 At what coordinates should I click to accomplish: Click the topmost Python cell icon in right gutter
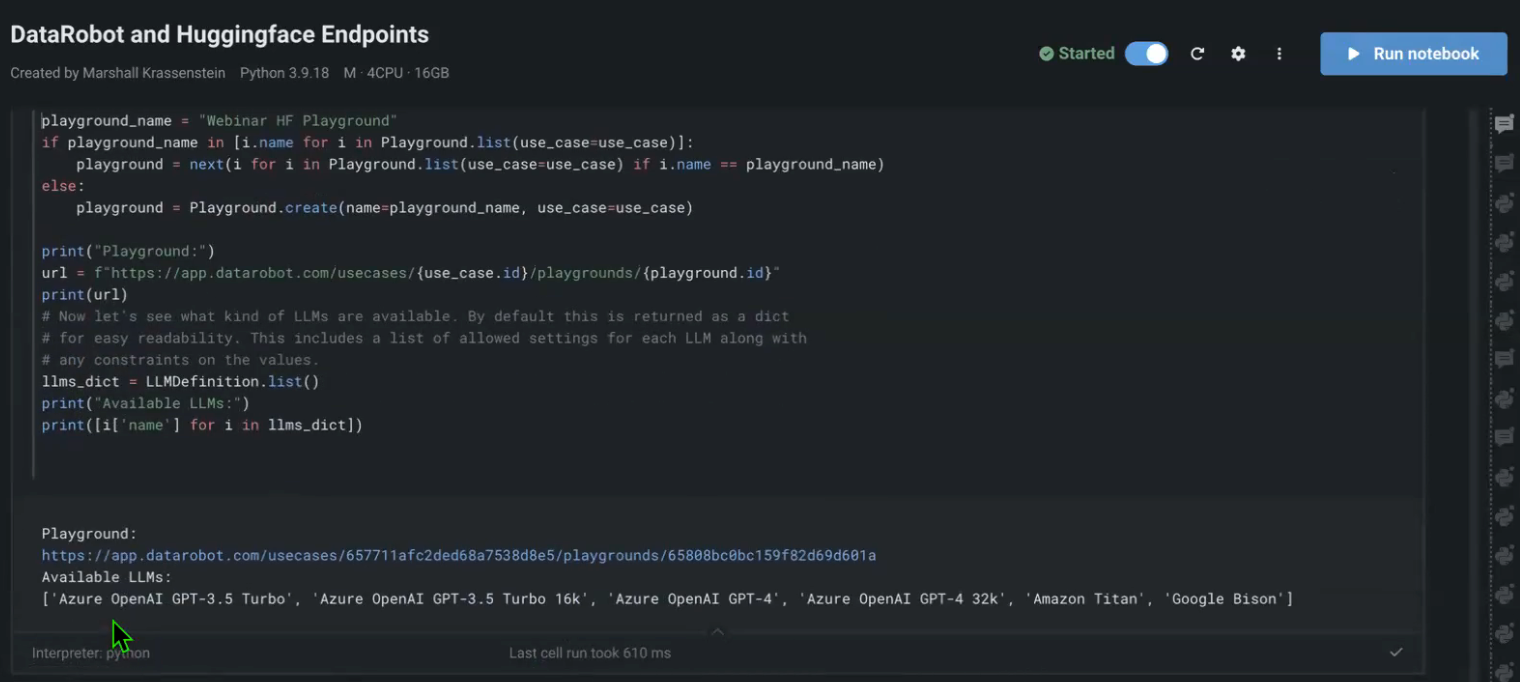tap(1504, 203)
